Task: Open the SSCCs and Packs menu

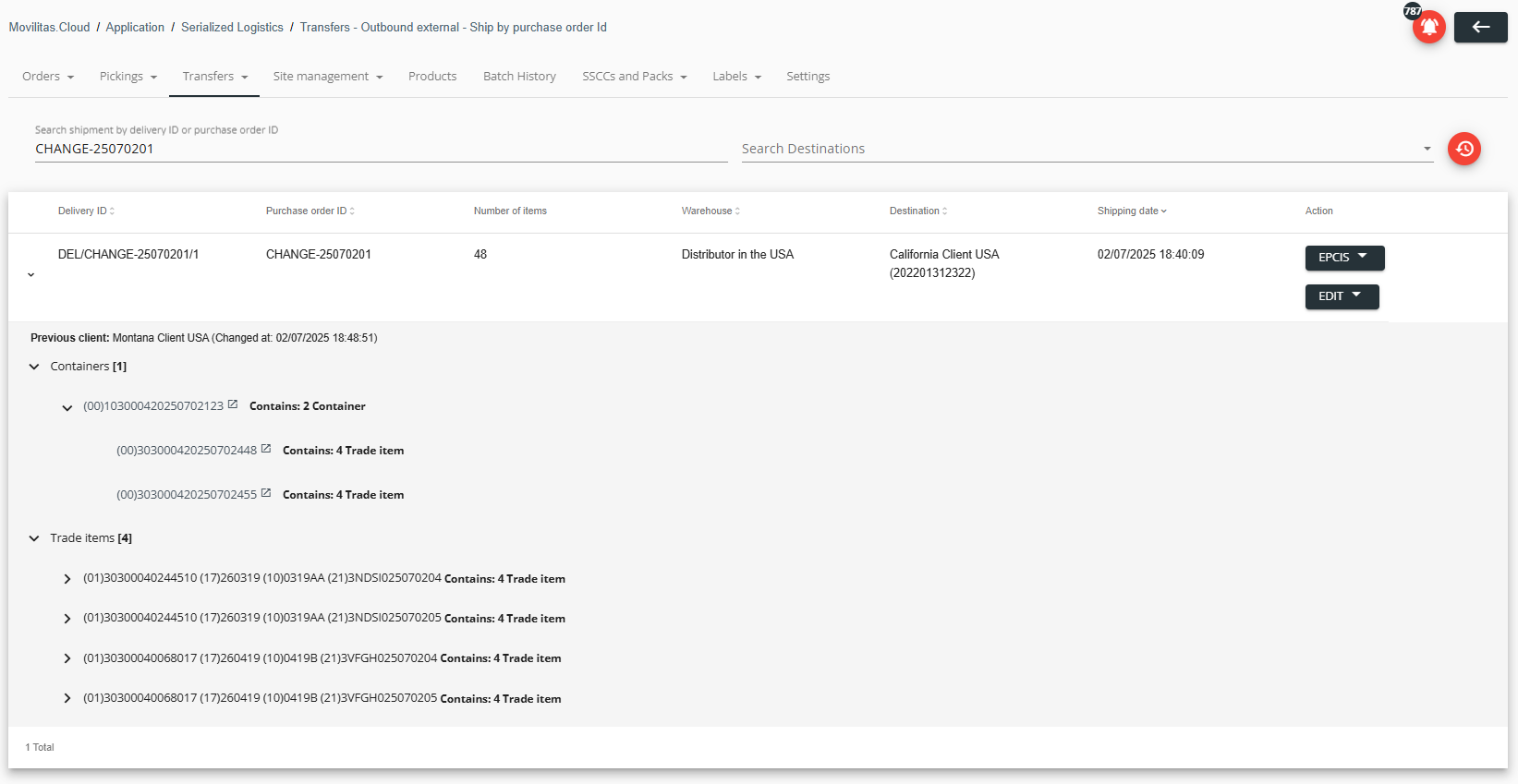Action: click(635, 77)
